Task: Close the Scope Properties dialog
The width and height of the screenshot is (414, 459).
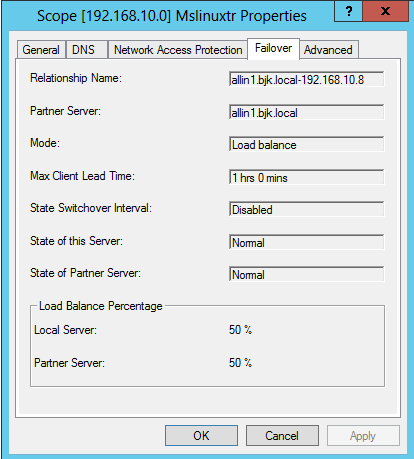Action: (385, 11)
